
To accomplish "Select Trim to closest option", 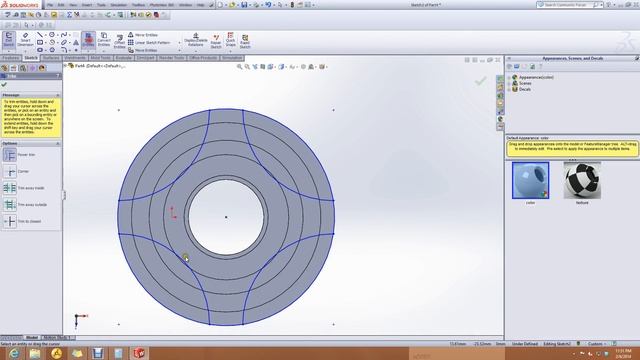I will pyautogui.click(x=10, y=221).
